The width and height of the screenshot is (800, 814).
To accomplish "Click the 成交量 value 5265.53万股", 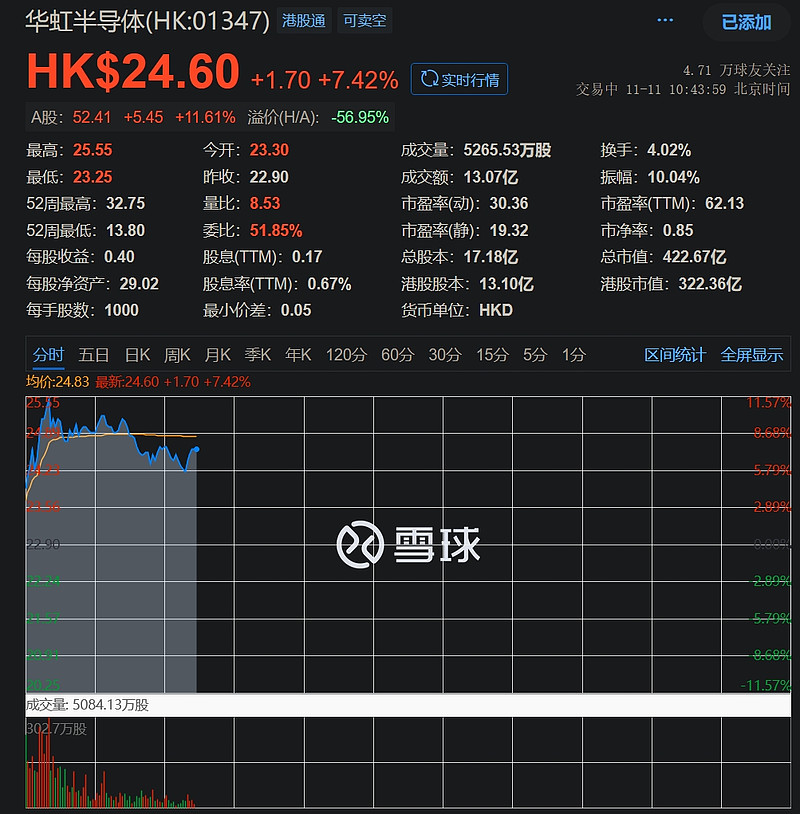I will [x=507, y=150].
